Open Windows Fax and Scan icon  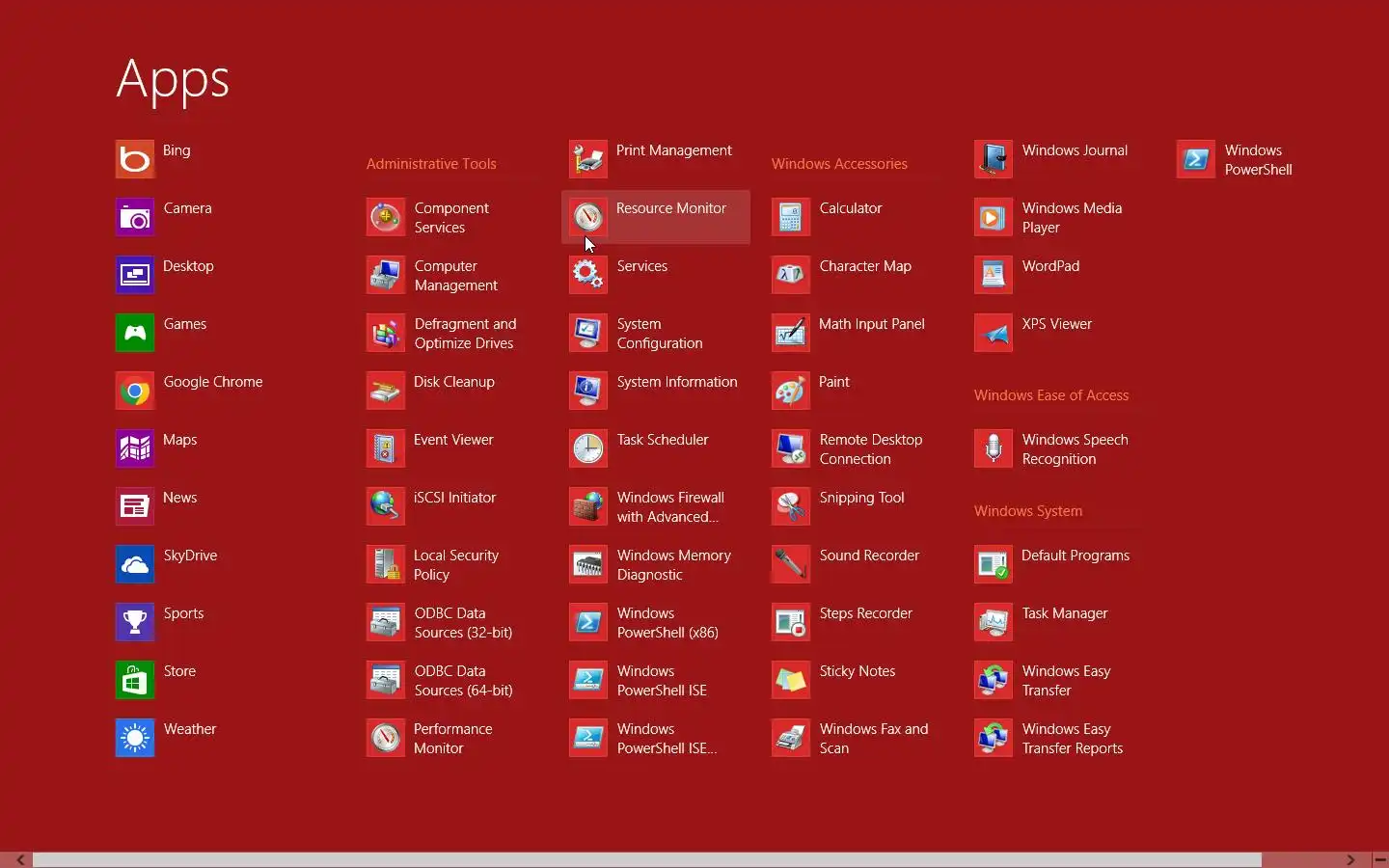click(x=791, y=738)
